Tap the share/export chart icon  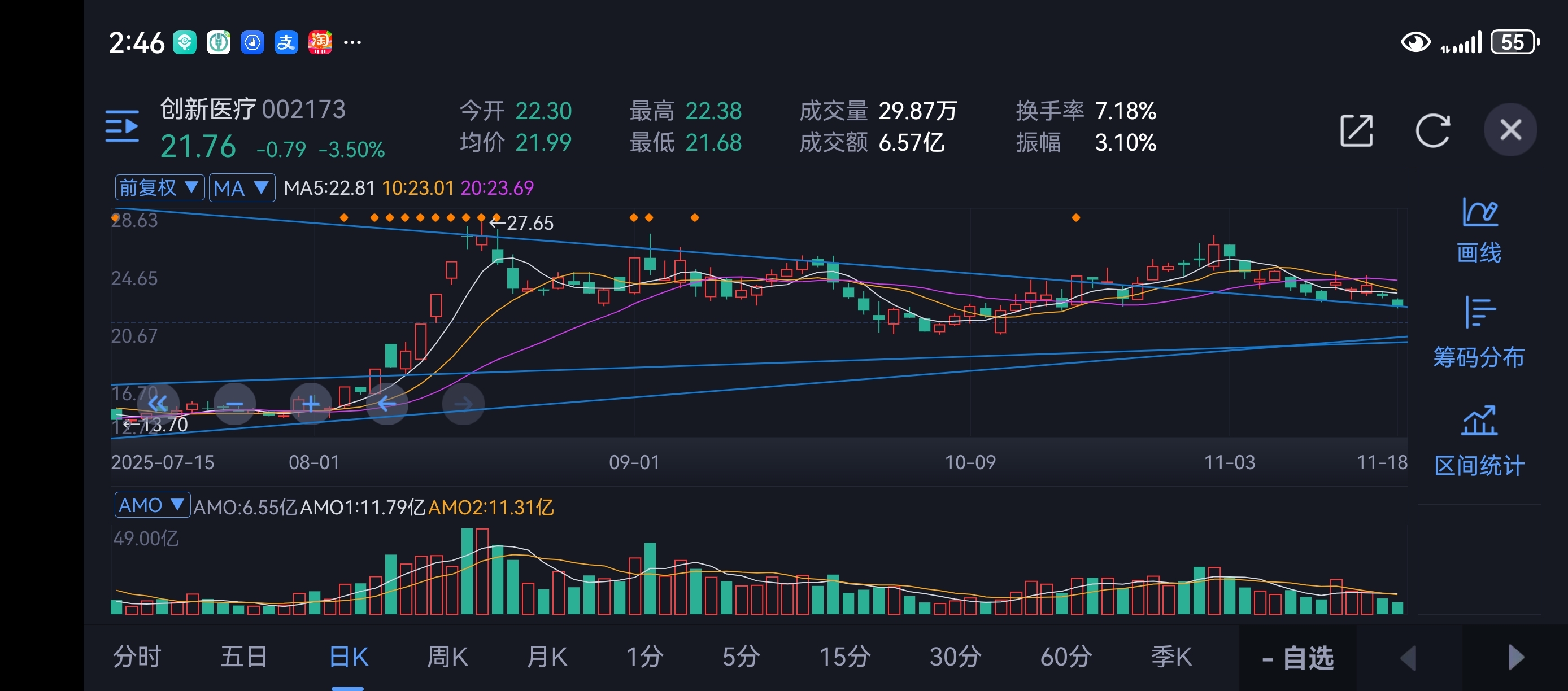coord(1356,131)
